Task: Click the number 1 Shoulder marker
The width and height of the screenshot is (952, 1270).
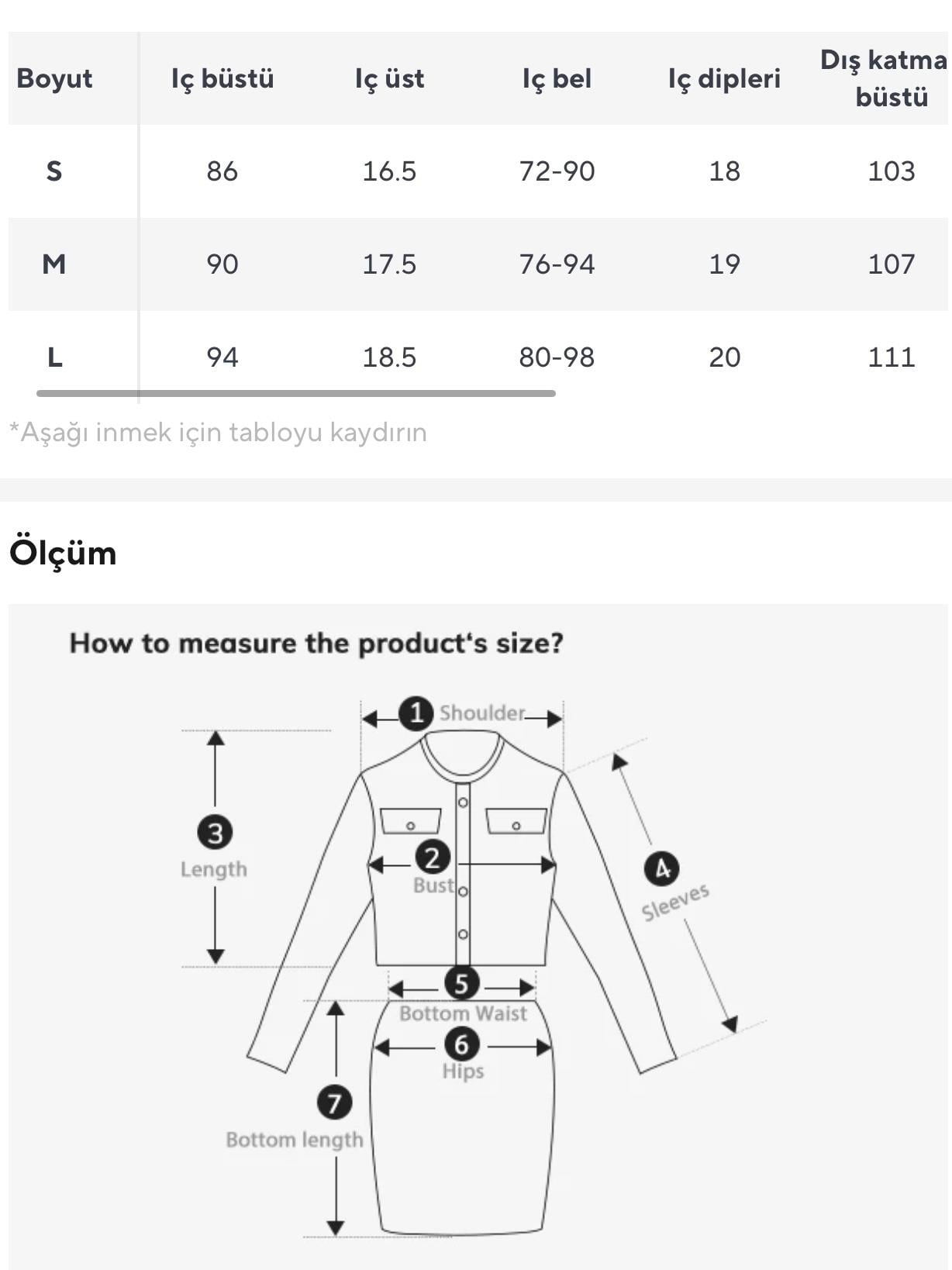Action: pyautogui.click(x=416, y=713)
